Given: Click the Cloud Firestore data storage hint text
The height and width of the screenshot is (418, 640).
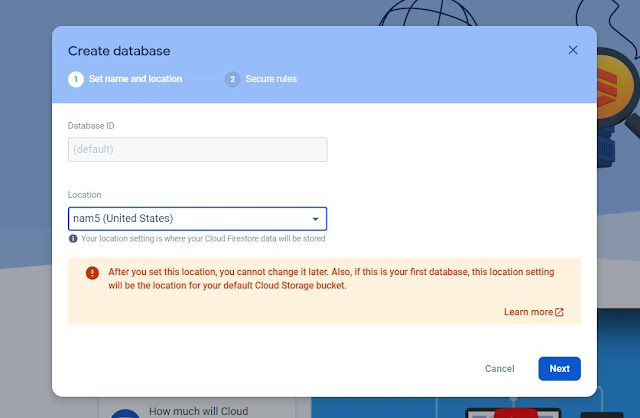Looking at the screenshot, I should coord(203,239).
